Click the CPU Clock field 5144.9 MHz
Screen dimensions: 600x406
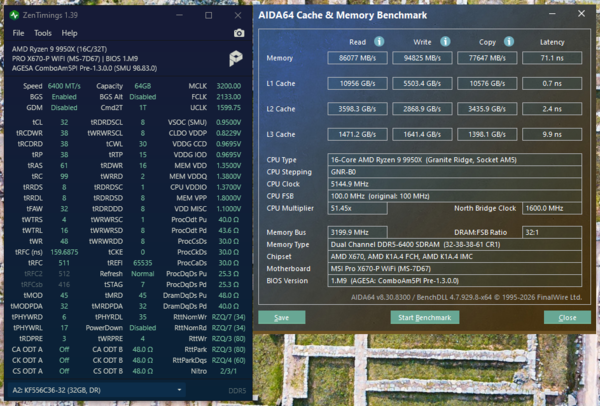point(455,184)
